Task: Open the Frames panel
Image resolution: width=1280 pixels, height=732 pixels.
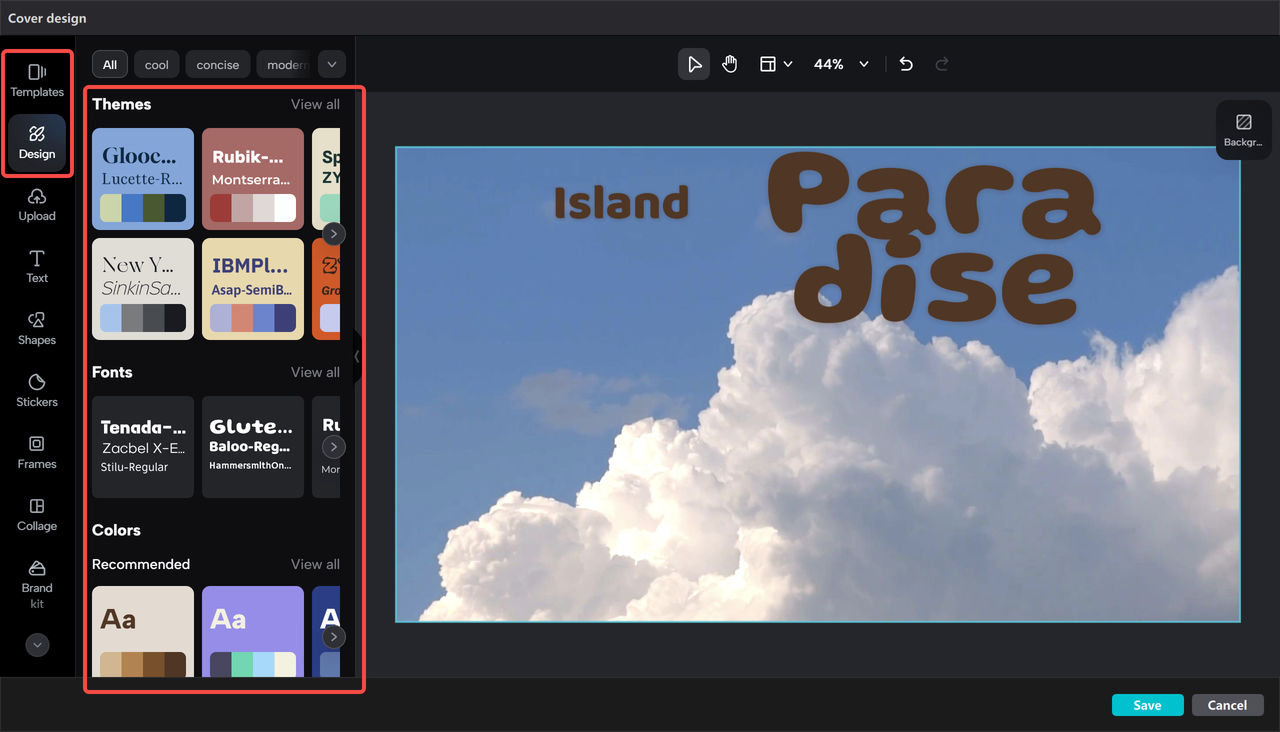Action: point(37,453)
